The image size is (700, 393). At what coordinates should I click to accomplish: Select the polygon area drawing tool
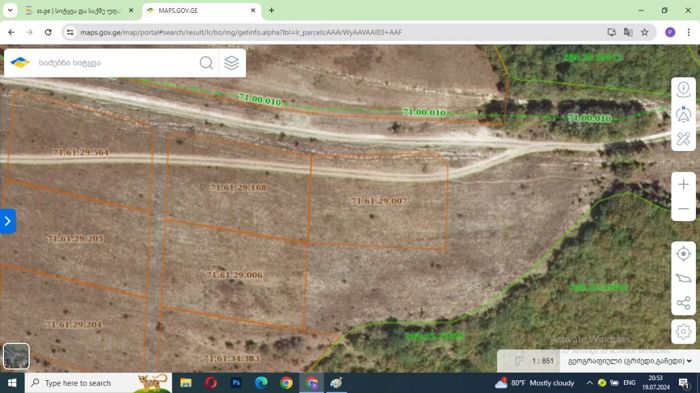(x=683, y=278)
